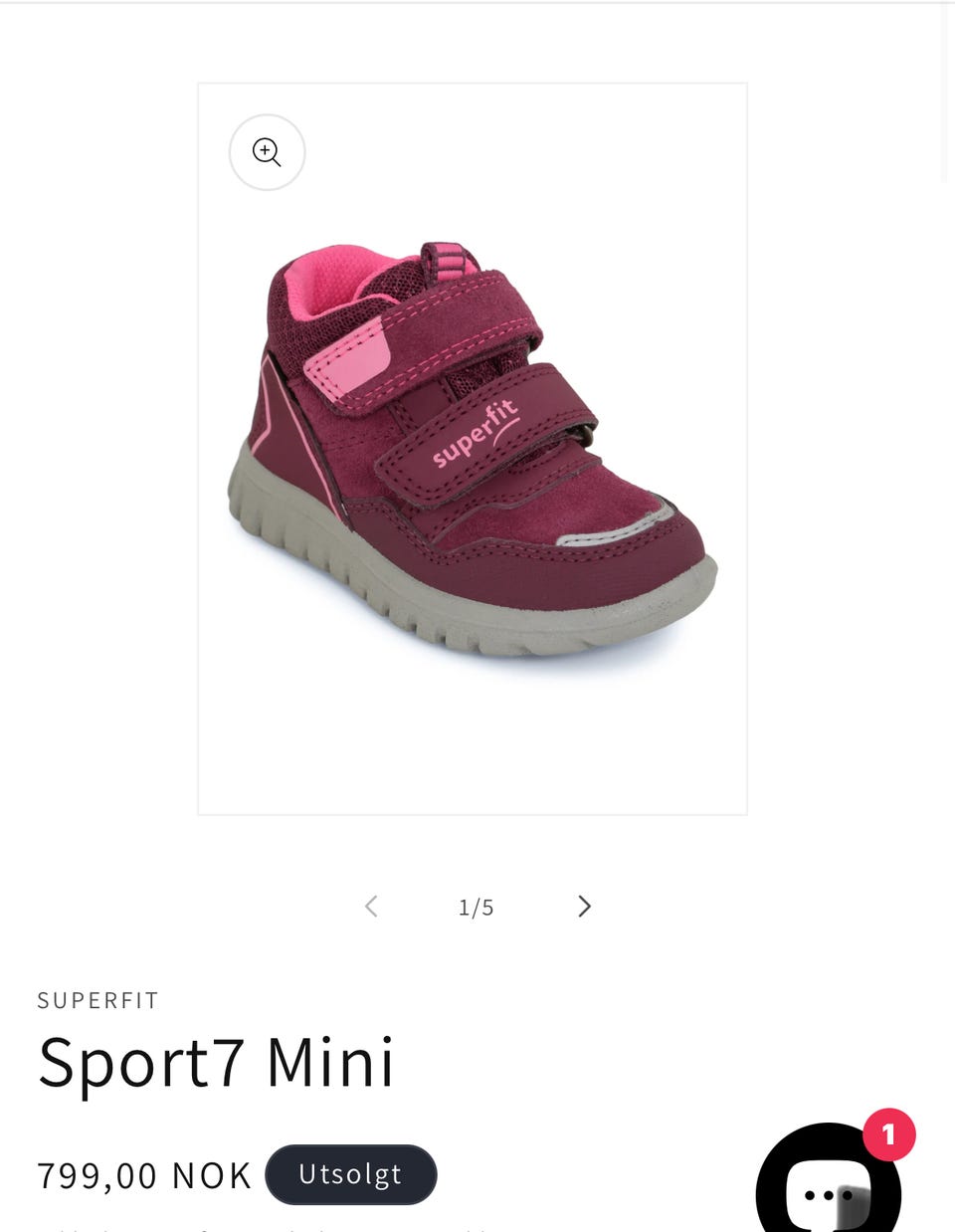This screenshot has height=1232, width=955.
Task: Open the main burgundy shoe product photo
Action: (473, 449)
